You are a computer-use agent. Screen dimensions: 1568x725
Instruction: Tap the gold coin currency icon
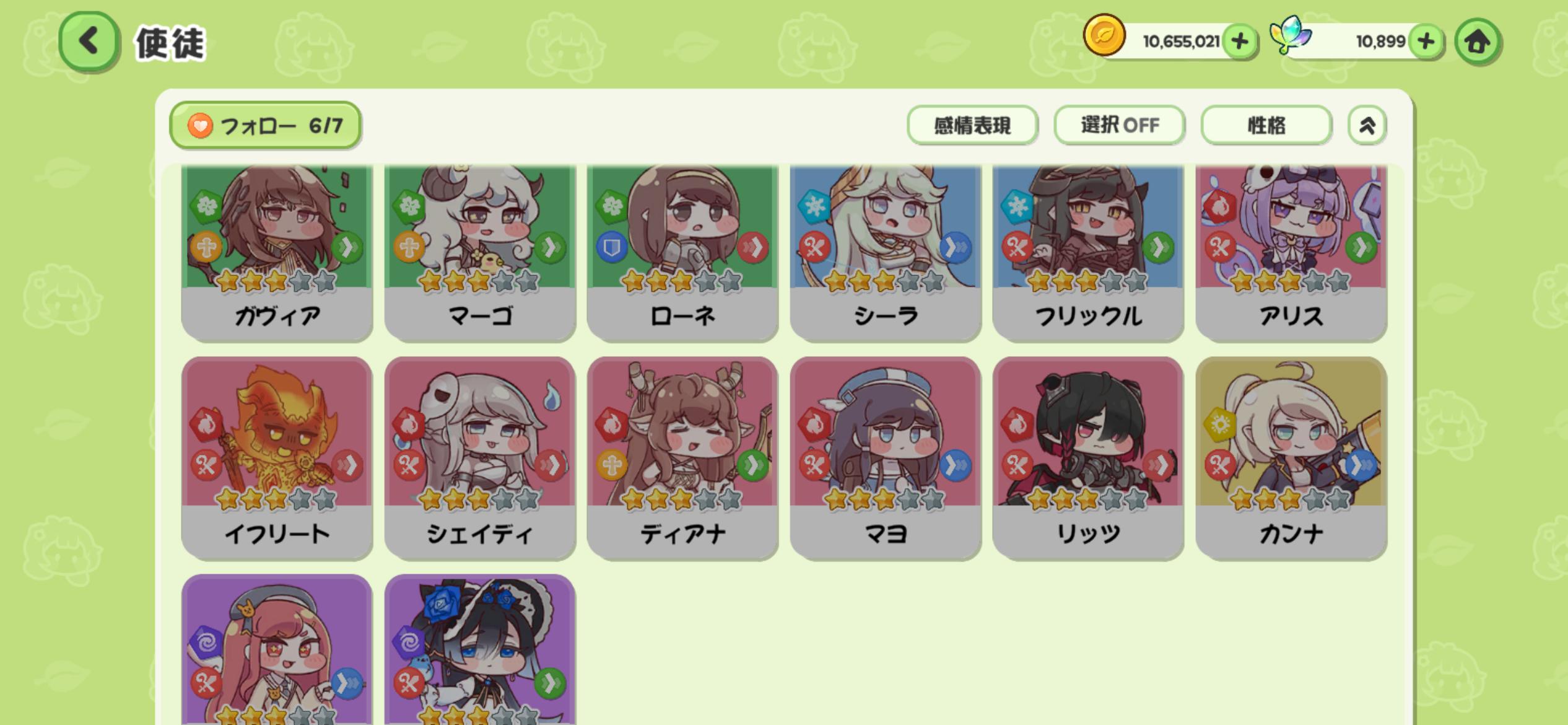[1104, 35]
